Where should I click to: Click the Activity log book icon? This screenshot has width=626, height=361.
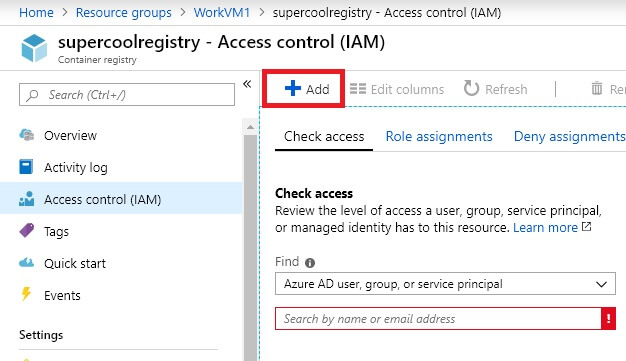[26, 167]
